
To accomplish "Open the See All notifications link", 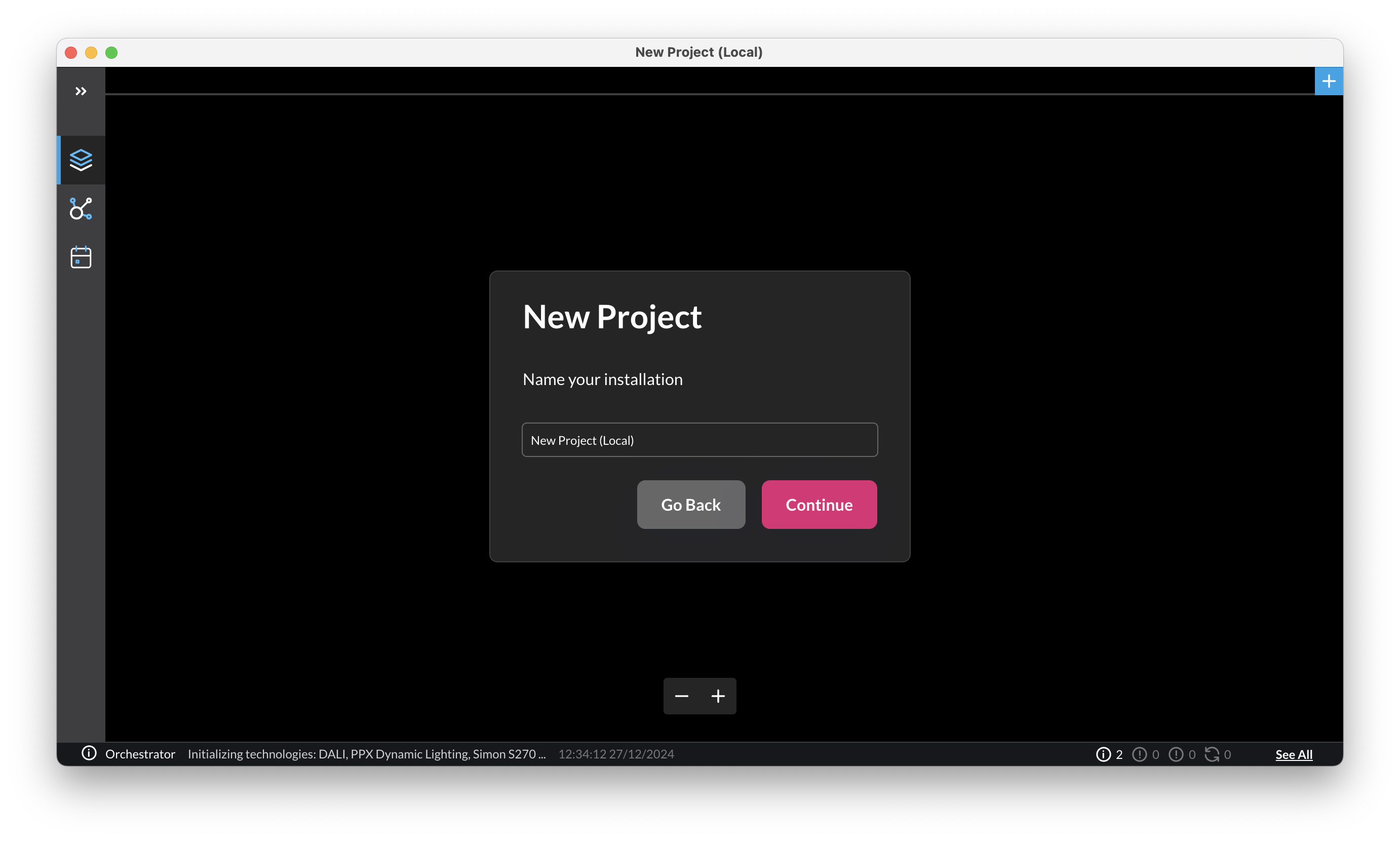I will 1294,754.
